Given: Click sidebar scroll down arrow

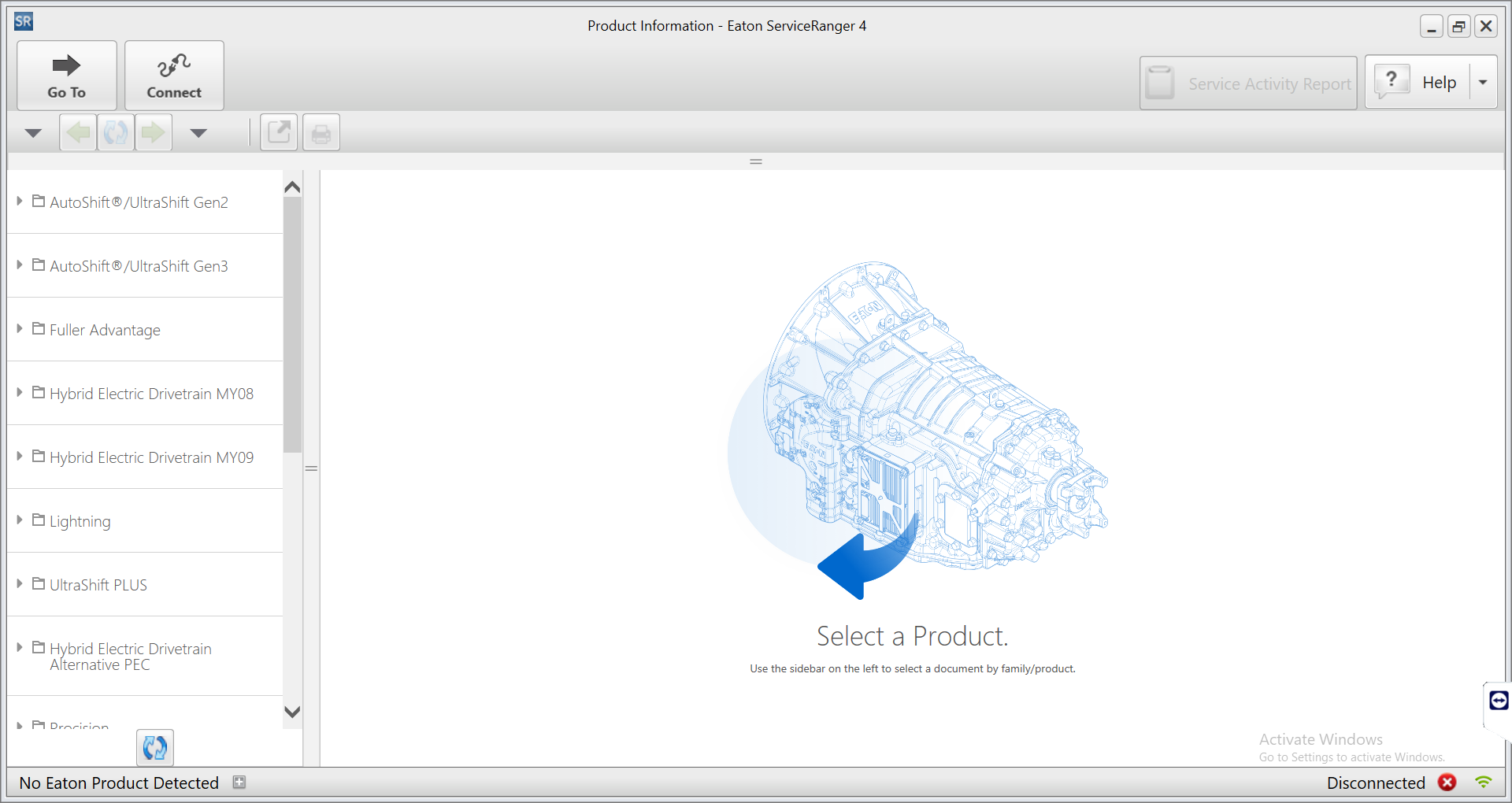Looking at the screenshot, I should pos(292,712).
